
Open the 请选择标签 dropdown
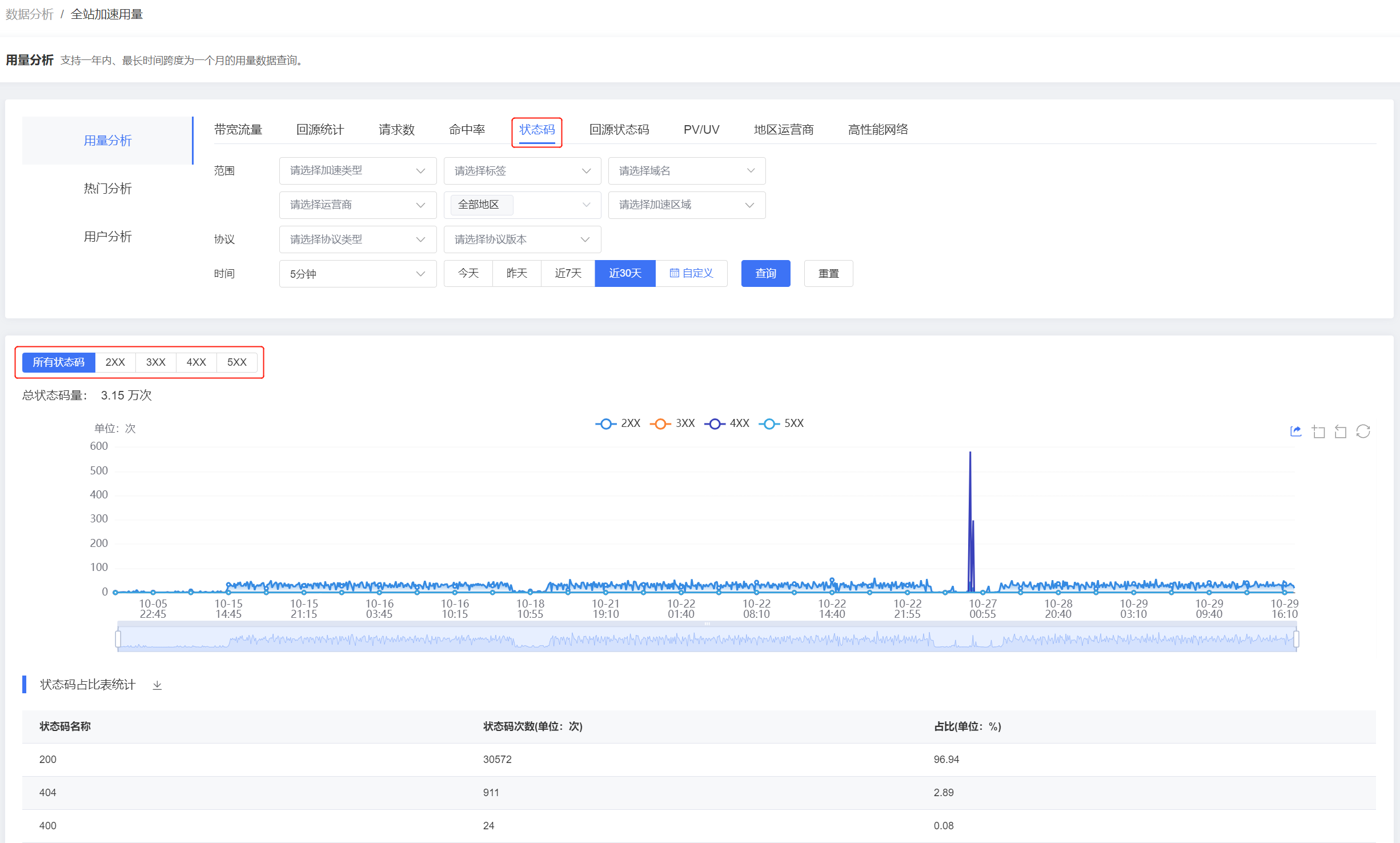(522, 171)
